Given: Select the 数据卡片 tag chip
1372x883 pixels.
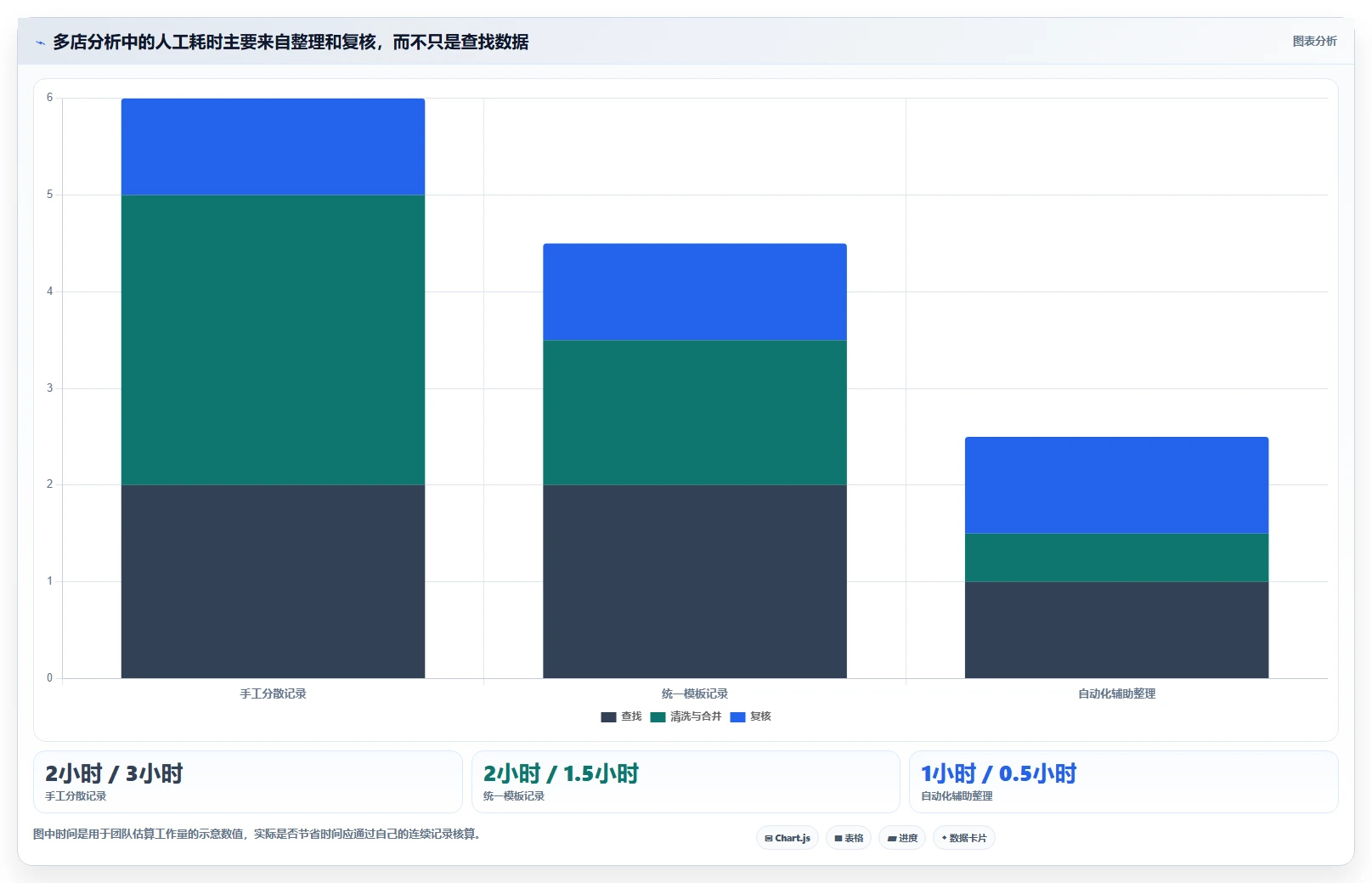Looking at the screenshot, I should 964,838.
